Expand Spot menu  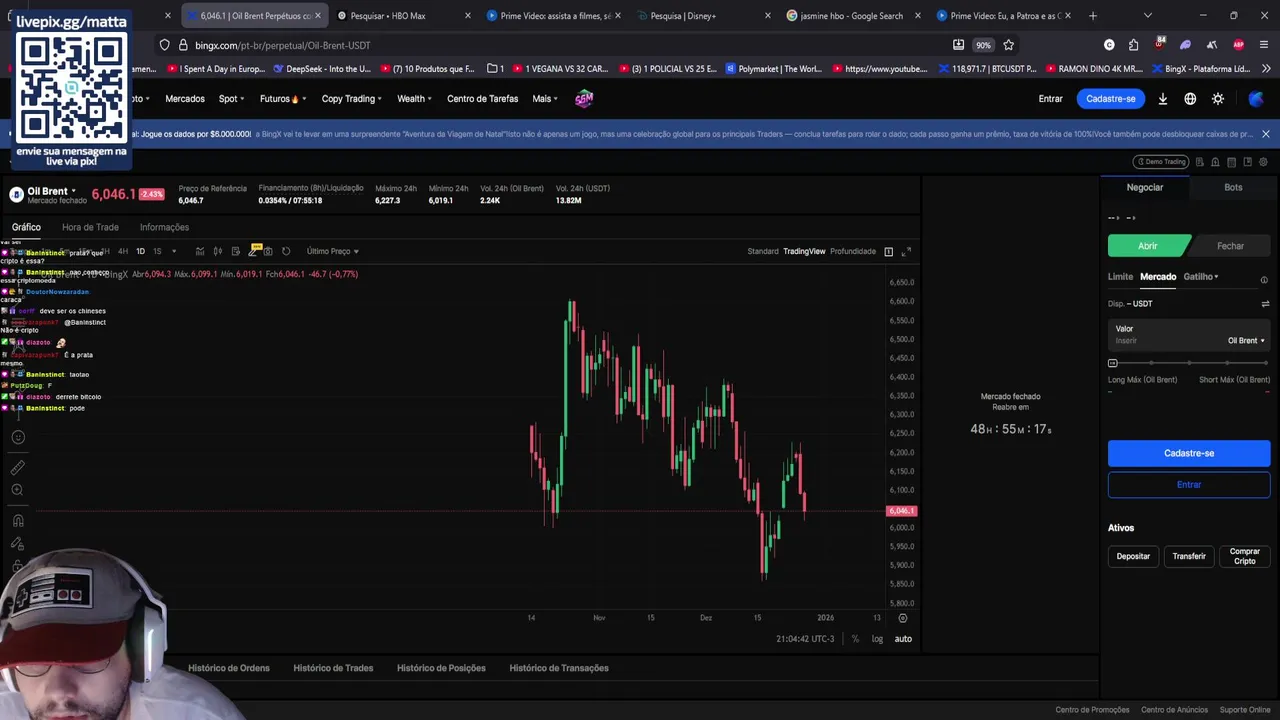(232, 99)
